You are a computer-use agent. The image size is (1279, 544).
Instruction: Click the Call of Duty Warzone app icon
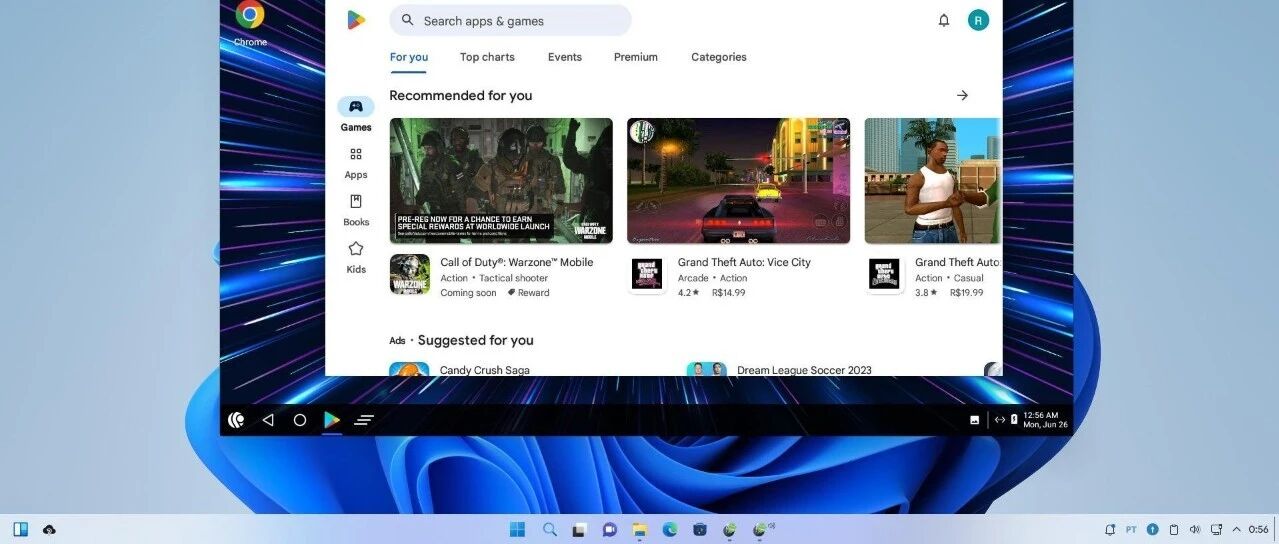click(409, 274)
